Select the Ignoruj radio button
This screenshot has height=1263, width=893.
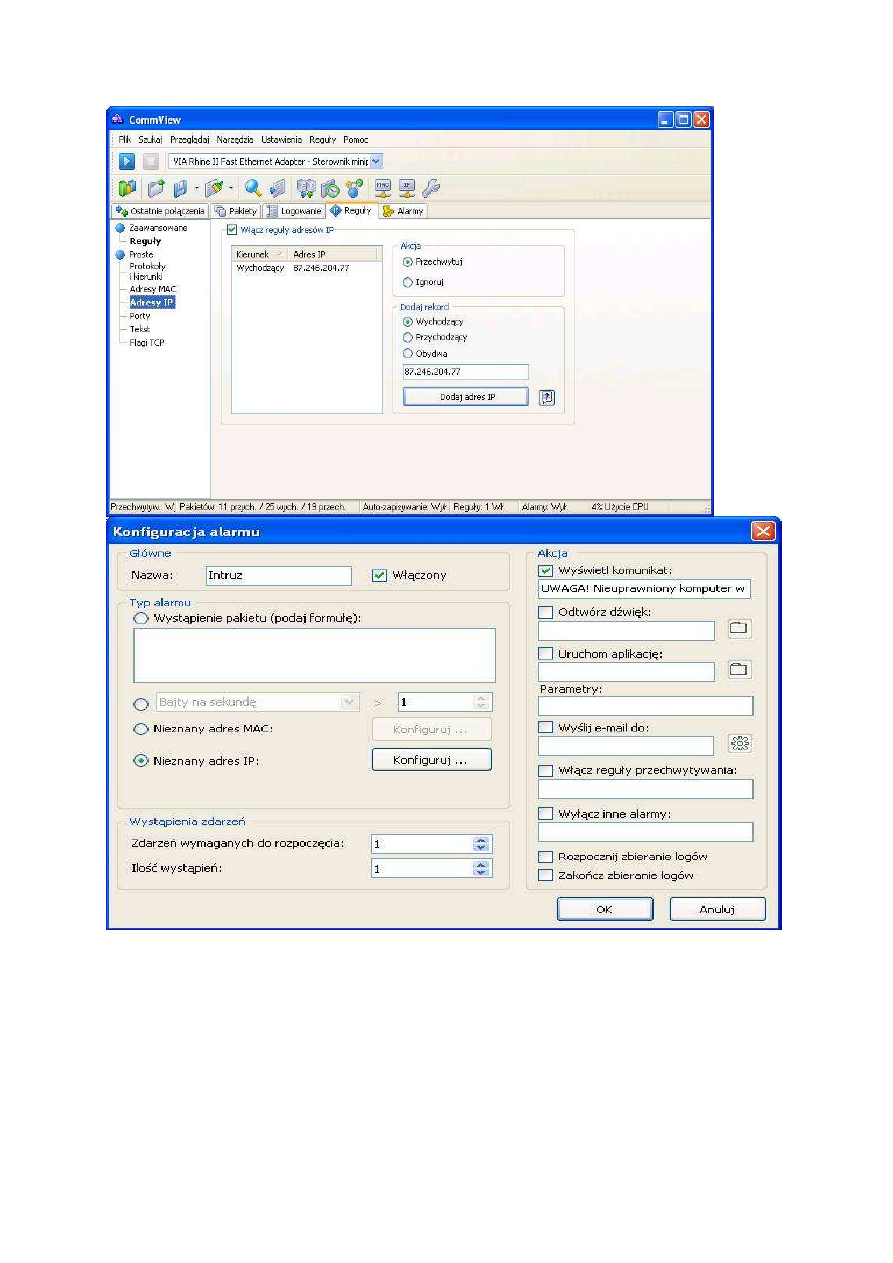407,282
